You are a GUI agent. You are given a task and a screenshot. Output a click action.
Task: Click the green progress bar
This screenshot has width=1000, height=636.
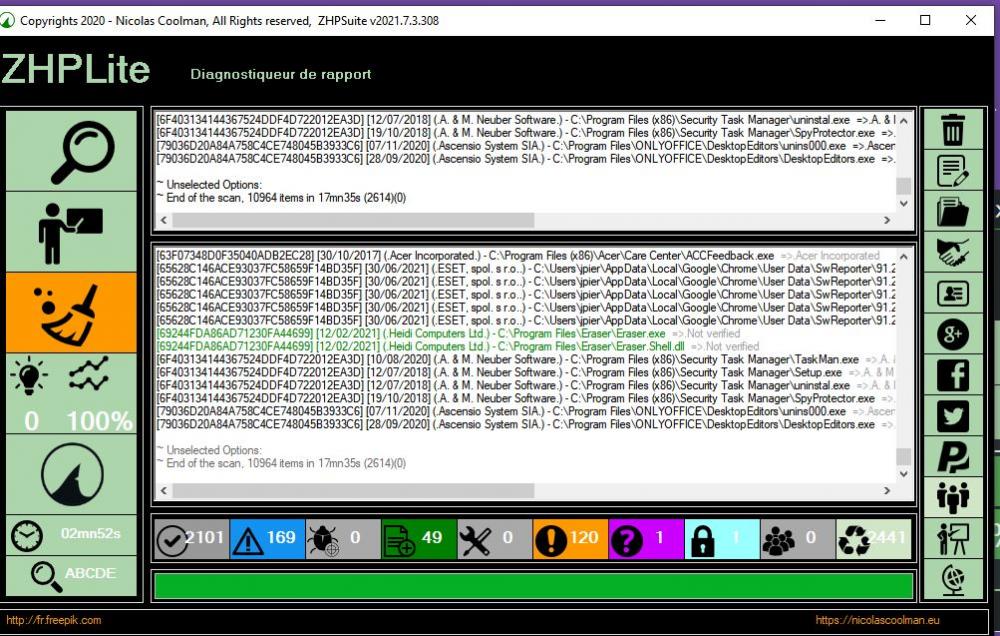(534, 586)
